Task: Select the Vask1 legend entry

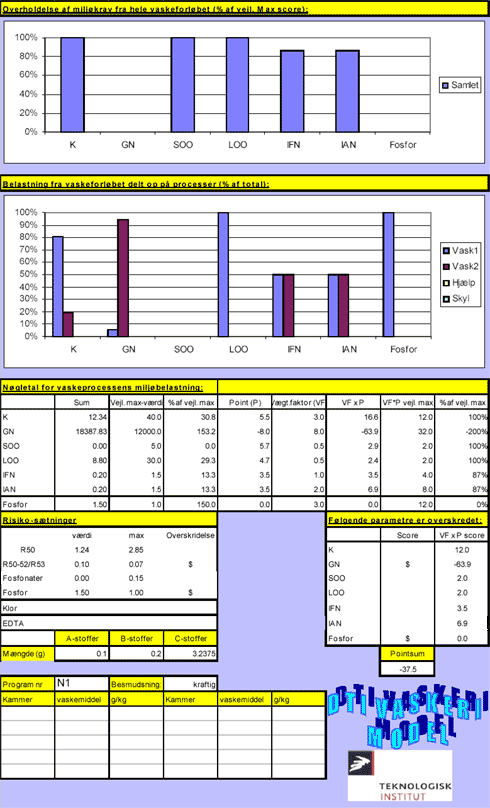Action: (461, 250)
